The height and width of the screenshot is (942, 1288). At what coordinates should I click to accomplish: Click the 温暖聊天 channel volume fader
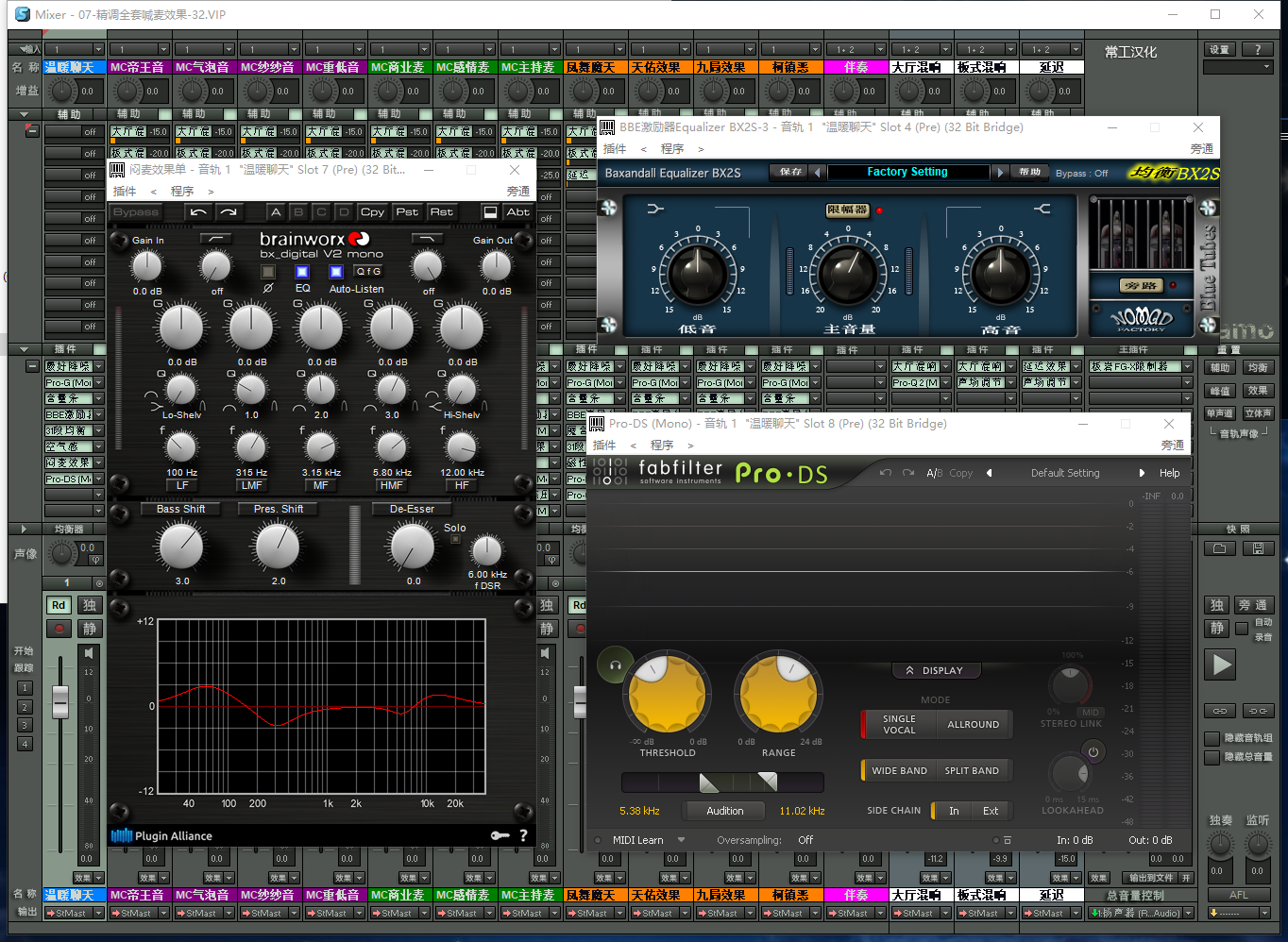(x=60, y=701)
